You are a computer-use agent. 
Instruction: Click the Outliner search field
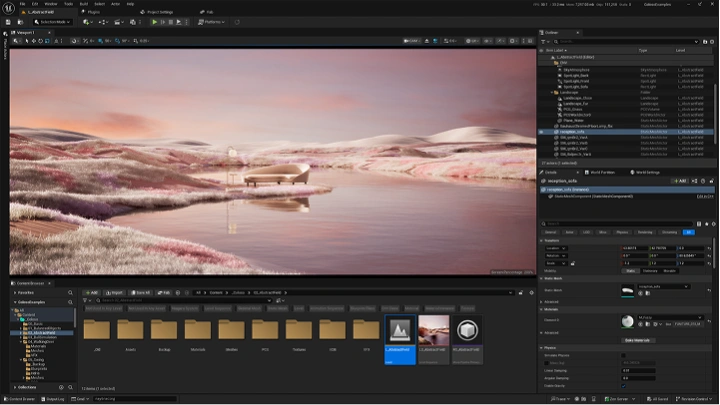pyautogui.click(x=624, y=42)
